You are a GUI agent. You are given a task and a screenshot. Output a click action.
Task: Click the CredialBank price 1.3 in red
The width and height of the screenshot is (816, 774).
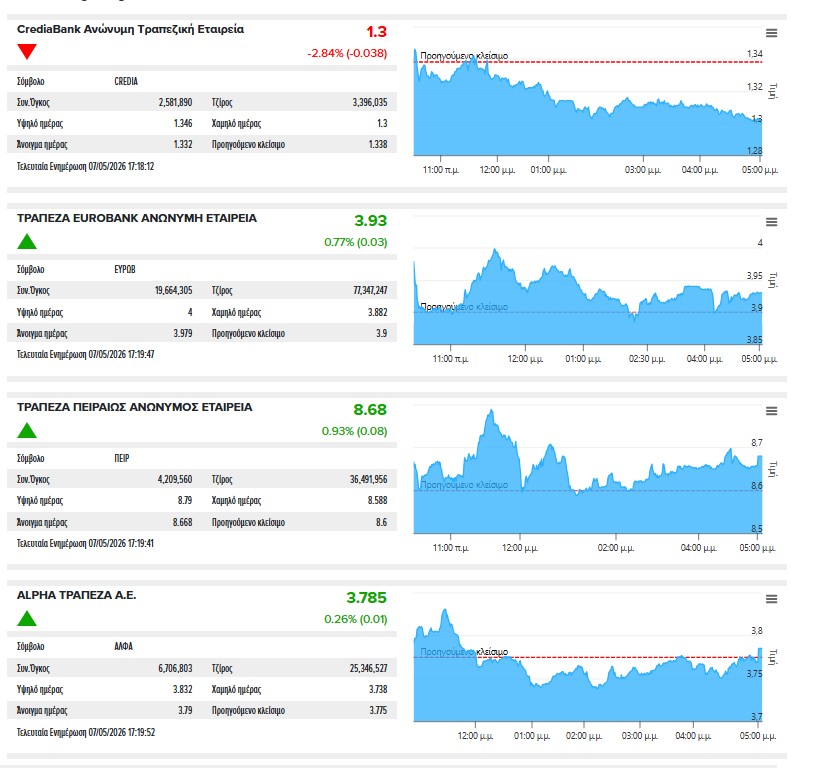(376, 32)
